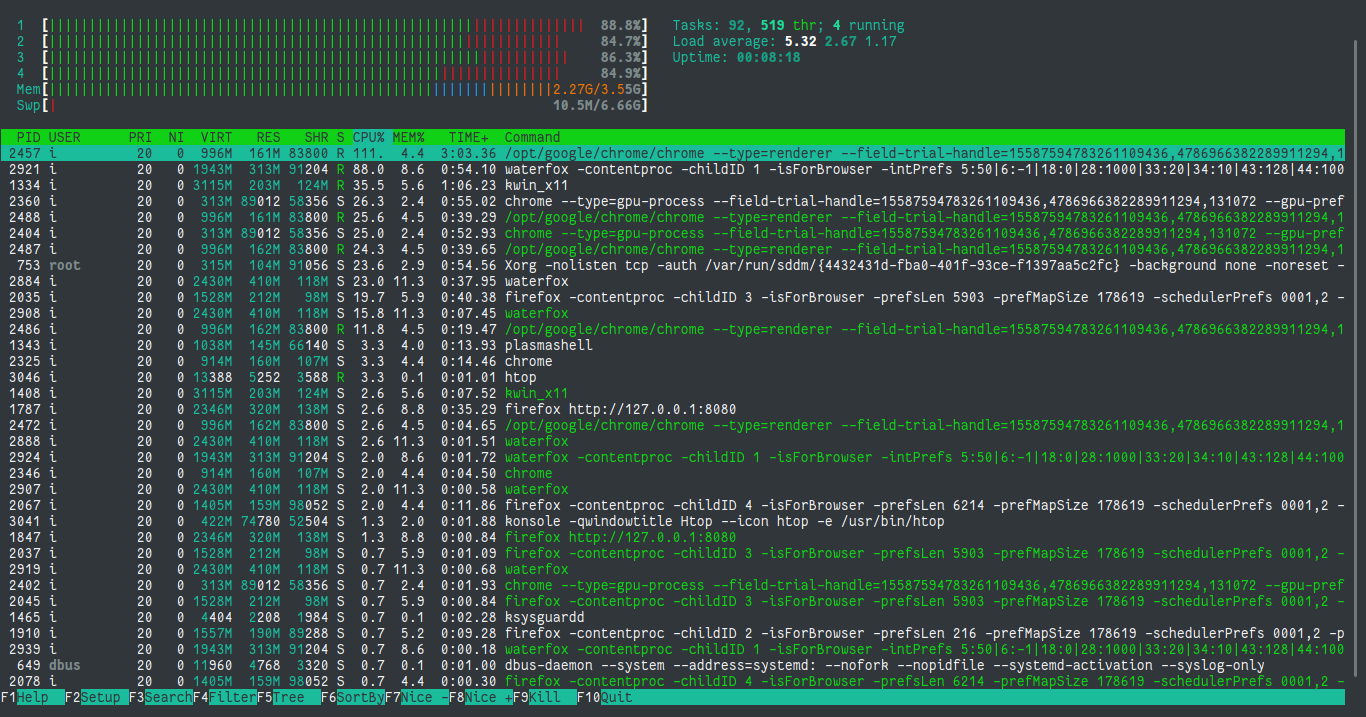Click the CPU 4 usage meter at 84.9%
The height and width of the screenshot is (717, 1366).
(331, 73)
